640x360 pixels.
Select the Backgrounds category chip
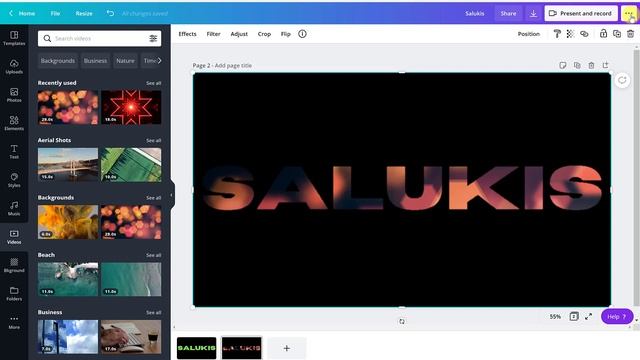pyautogui.click(x=58, y=60)
